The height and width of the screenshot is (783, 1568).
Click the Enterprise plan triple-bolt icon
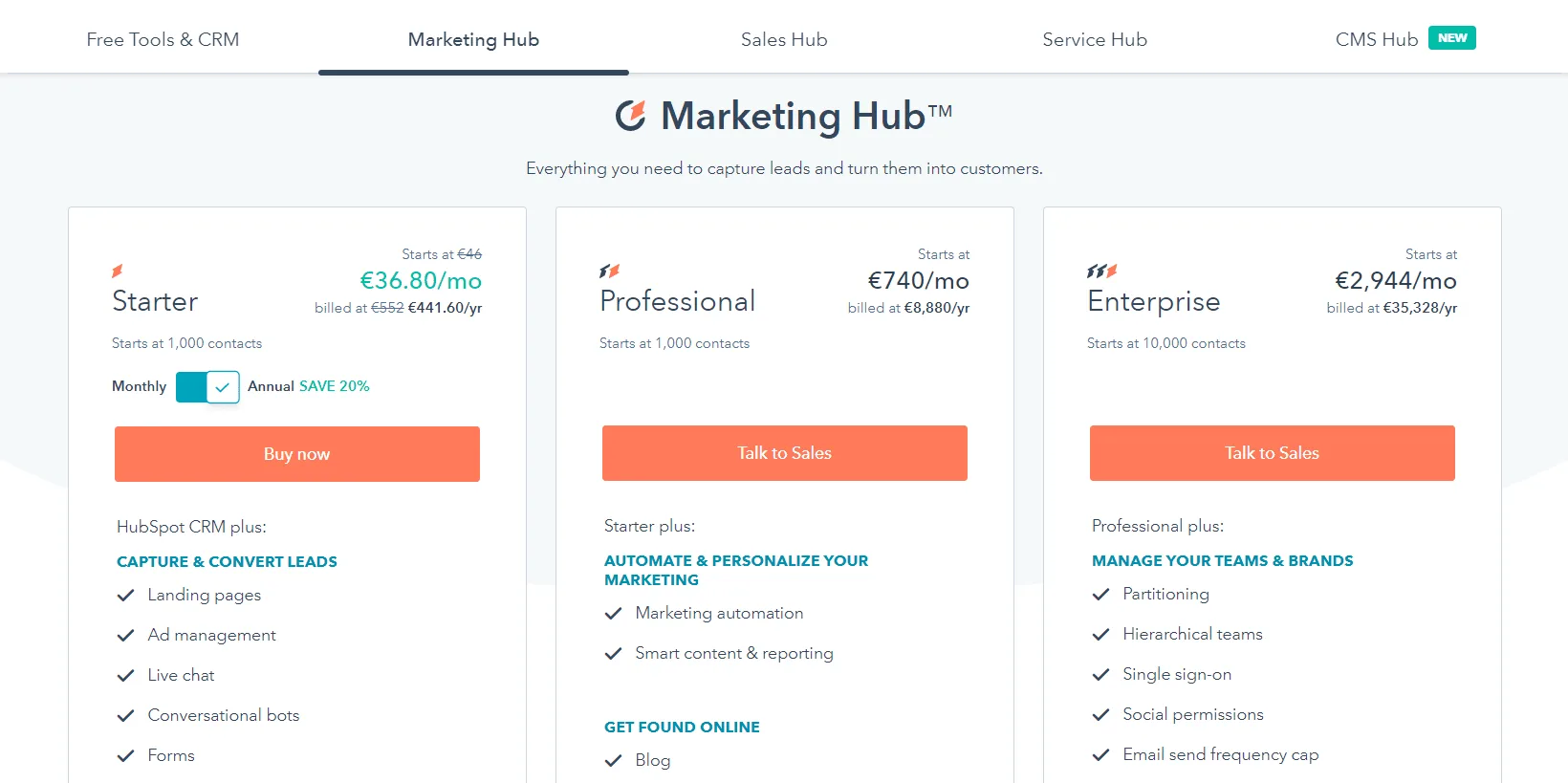pyautogui.click(x=1101, y=272)
